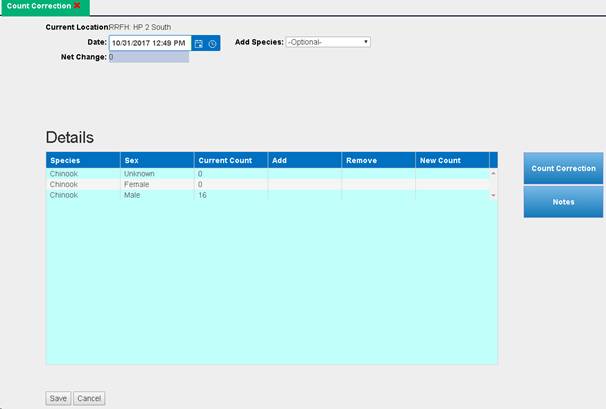Select the Count Correction tab
This screenshot has height=409, width=606.
pos(36,6)
